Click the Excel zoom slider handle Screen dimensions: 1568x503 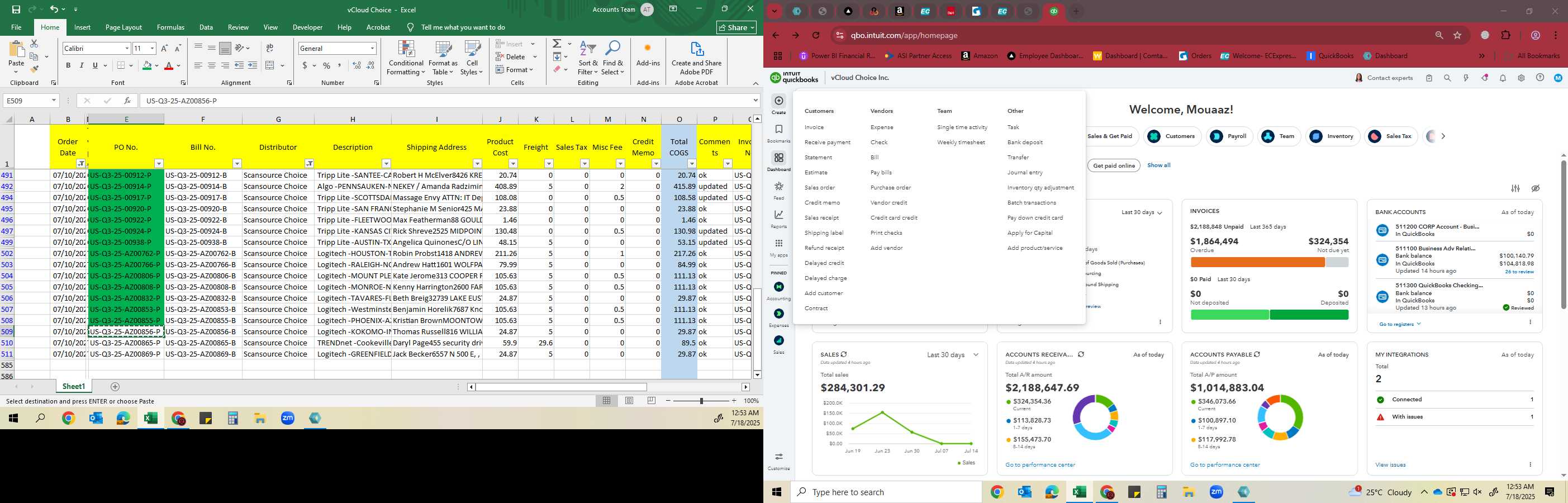701,401
